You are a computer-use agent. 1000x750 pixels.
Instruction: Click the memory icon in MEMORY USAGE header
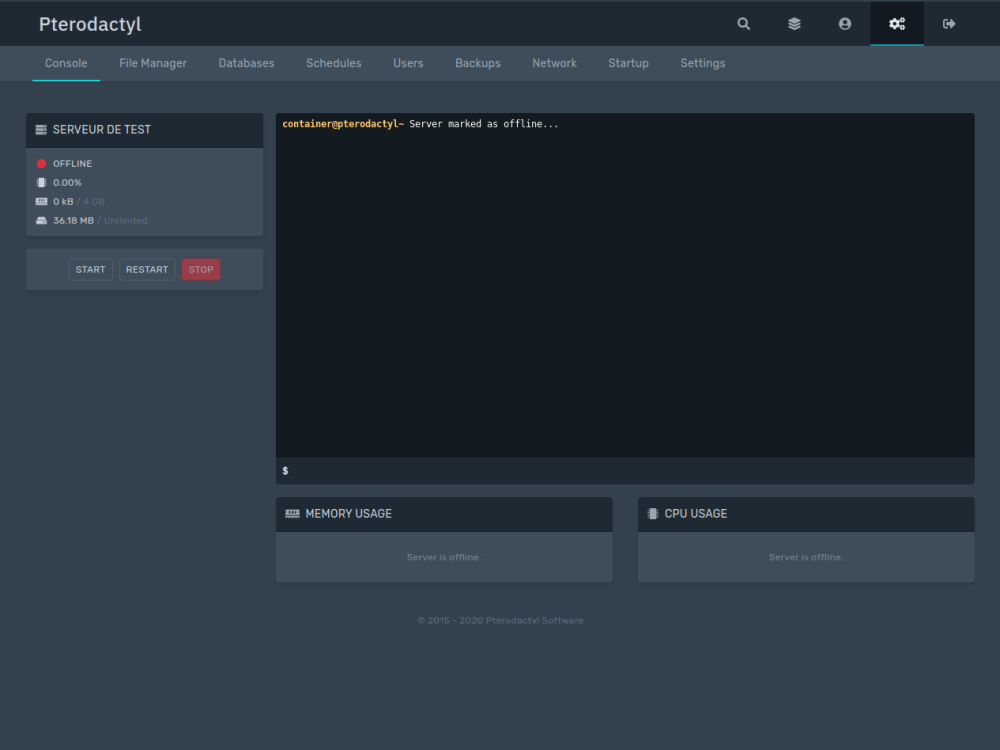click(x=291, y=513)
